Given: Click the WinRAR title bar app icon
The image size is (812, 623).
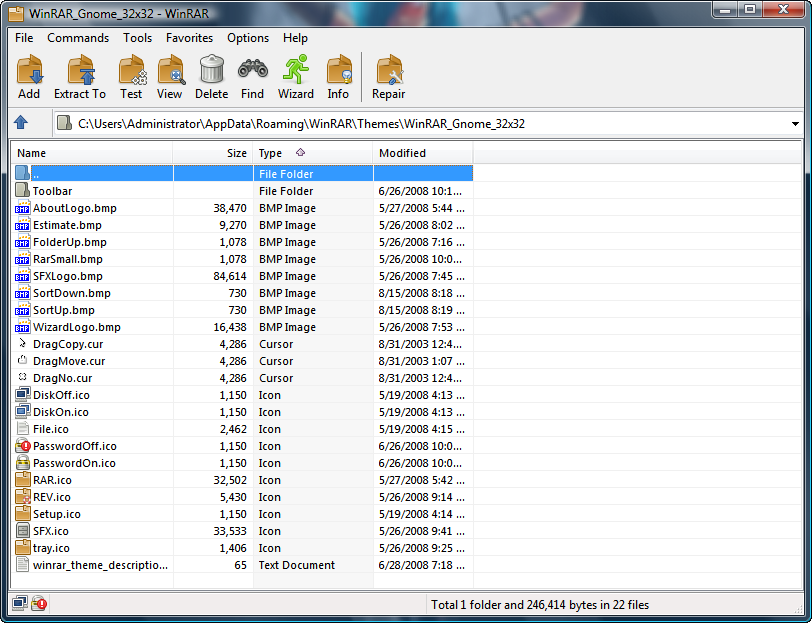Looking at the screenshot, I should 16,13.
